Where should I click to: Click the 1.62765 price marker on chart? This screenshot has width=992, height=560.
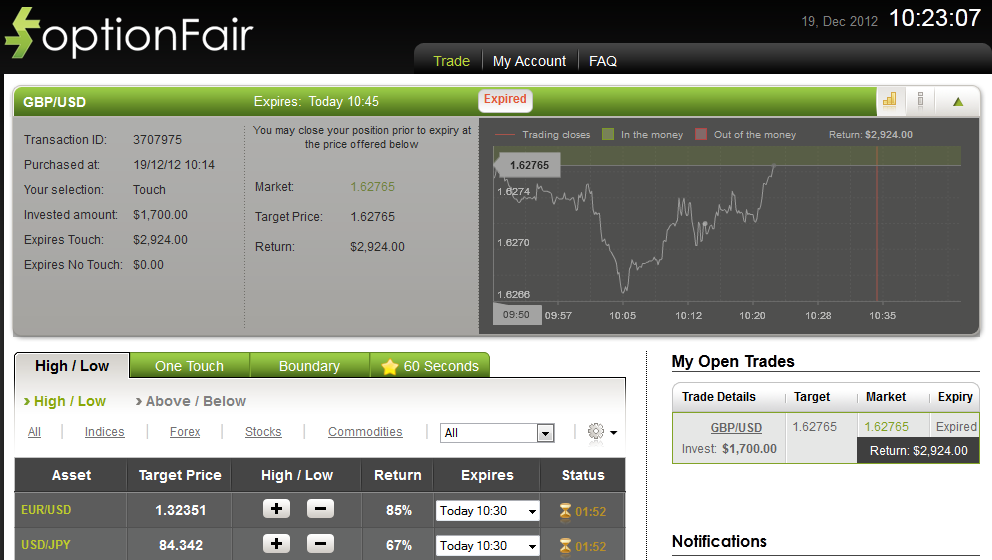527,165
